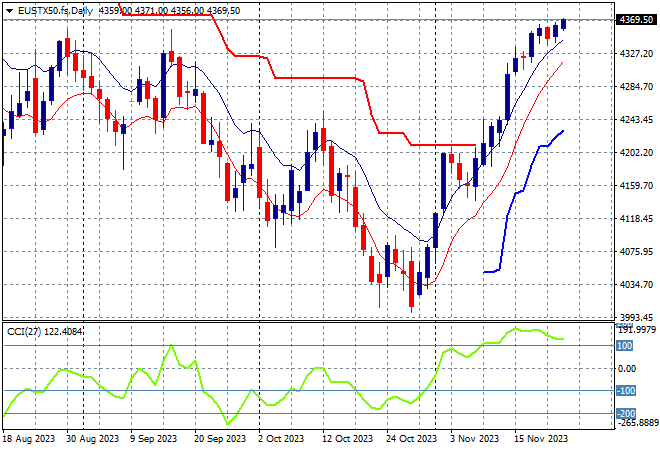The width and height of the screenshot is (660, 450).
Task: Click the 4202.20 price axis label
Action: coord(636,152)
